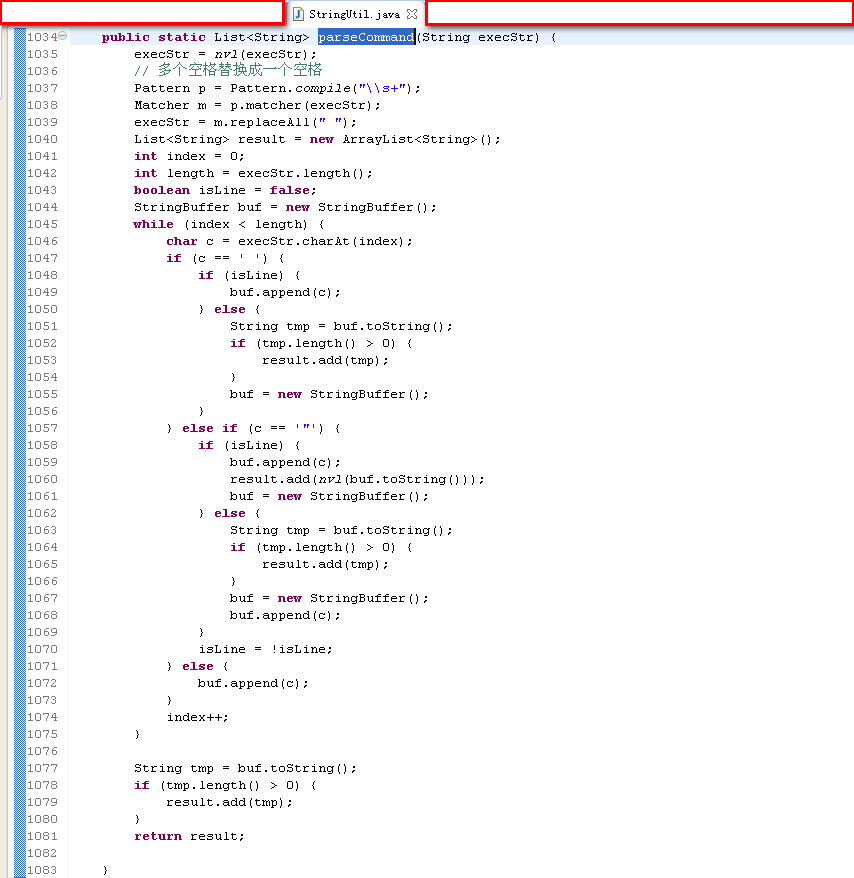Click the highlighted parseCommand method name
854x878 pixels.
[366, 37]
